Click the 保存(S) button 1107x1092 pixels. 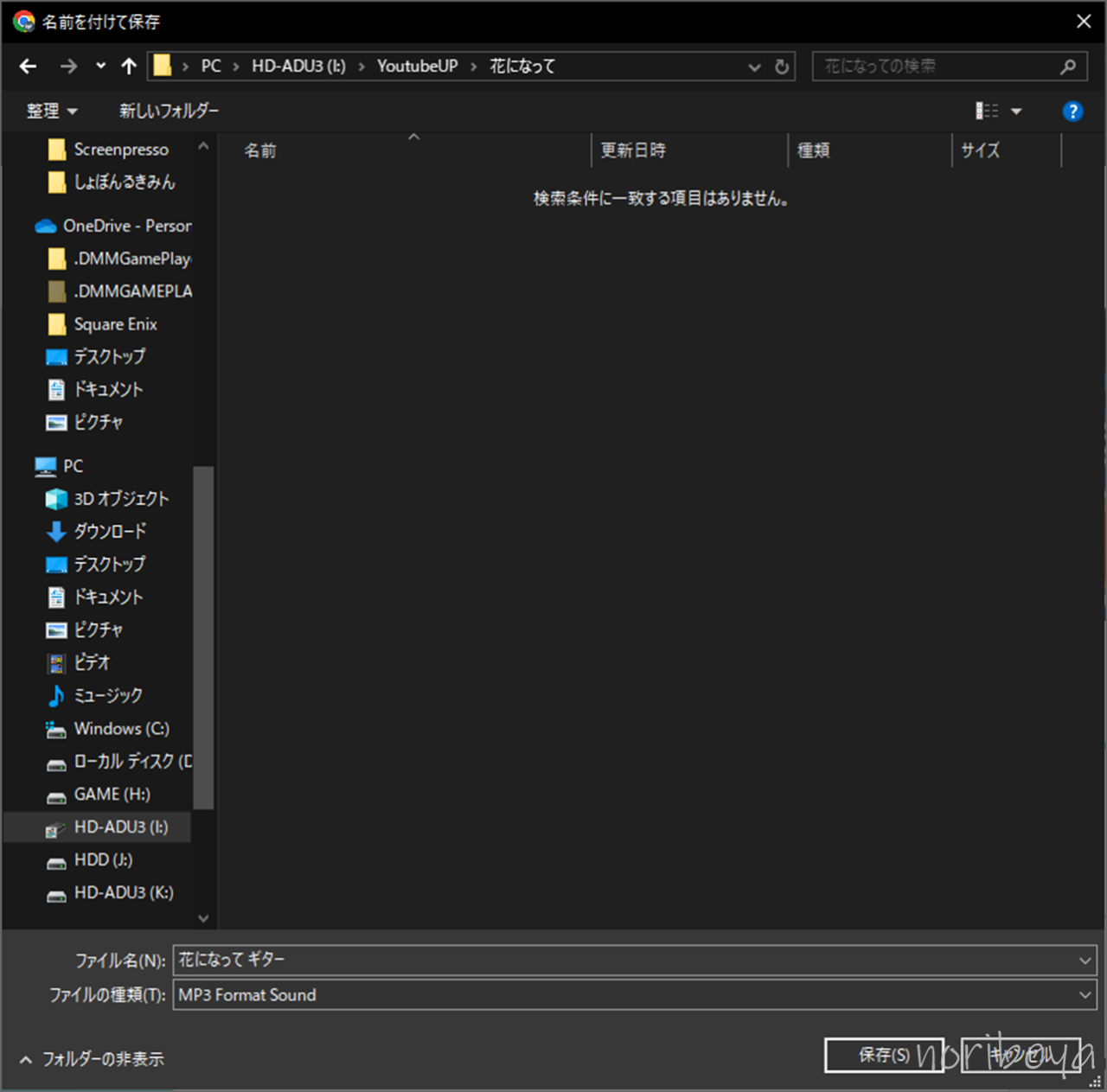(884, 1055)
